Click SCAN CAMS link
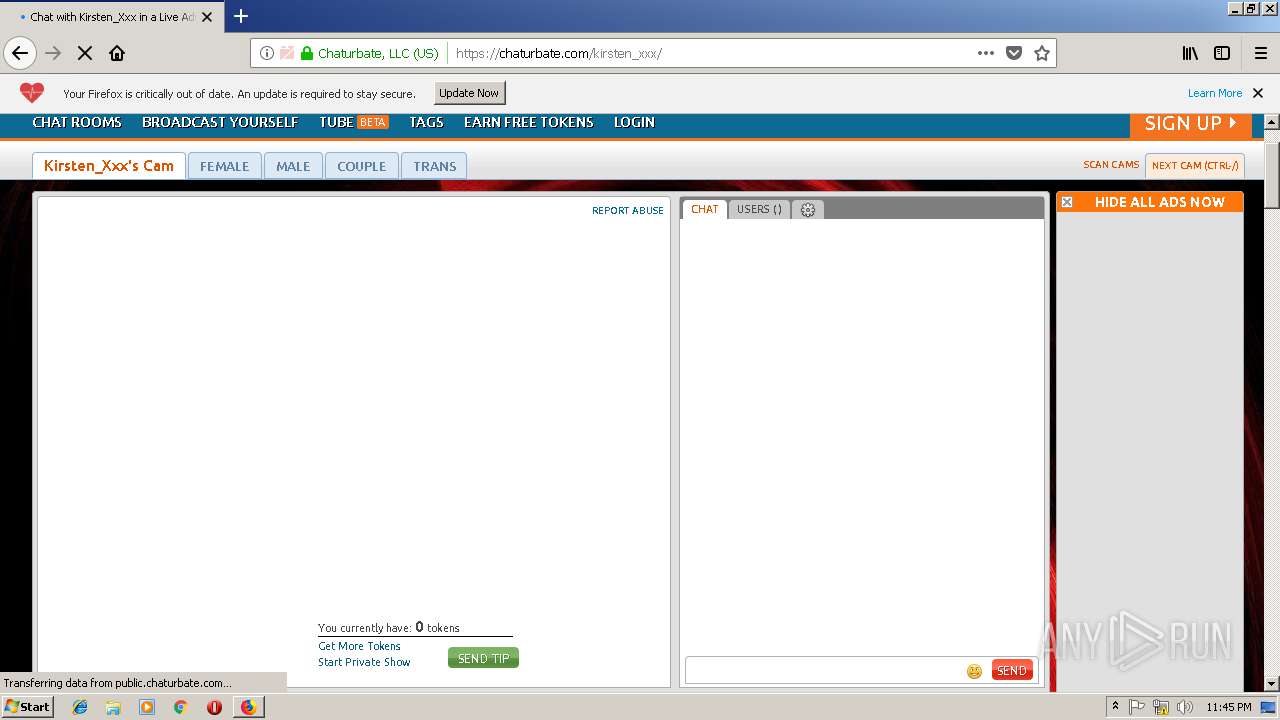Image resolution: width=1280 pixels, height=720 pixels. coord(1111,165)
